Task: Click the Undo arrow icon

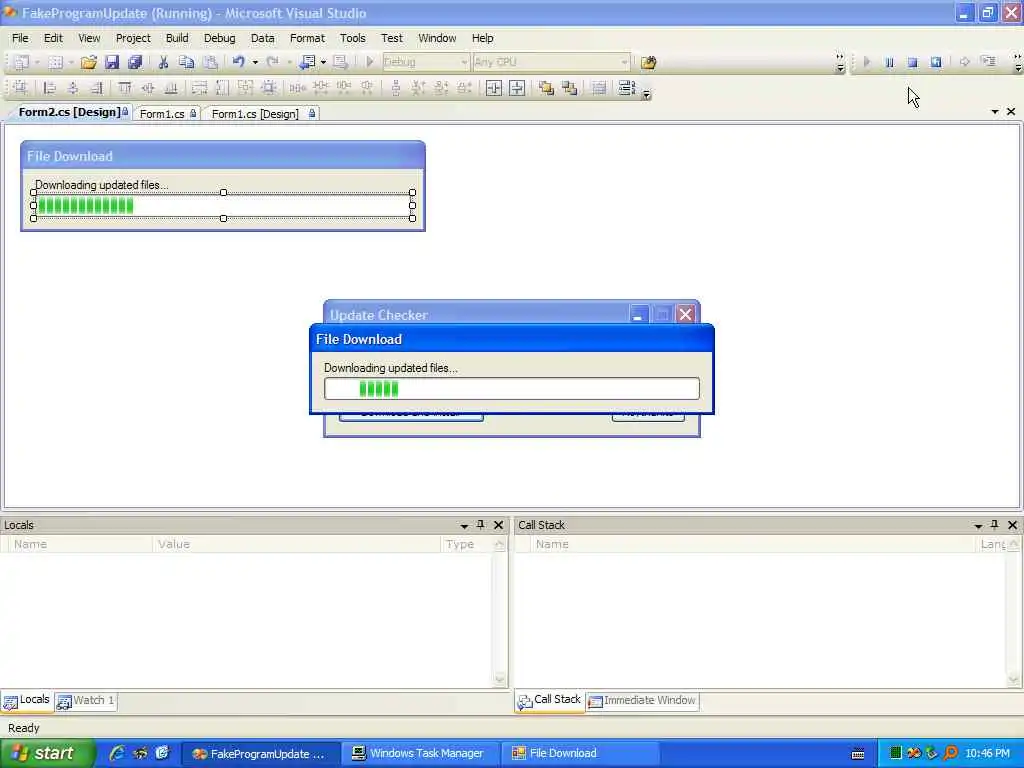Action: point(238,62)
